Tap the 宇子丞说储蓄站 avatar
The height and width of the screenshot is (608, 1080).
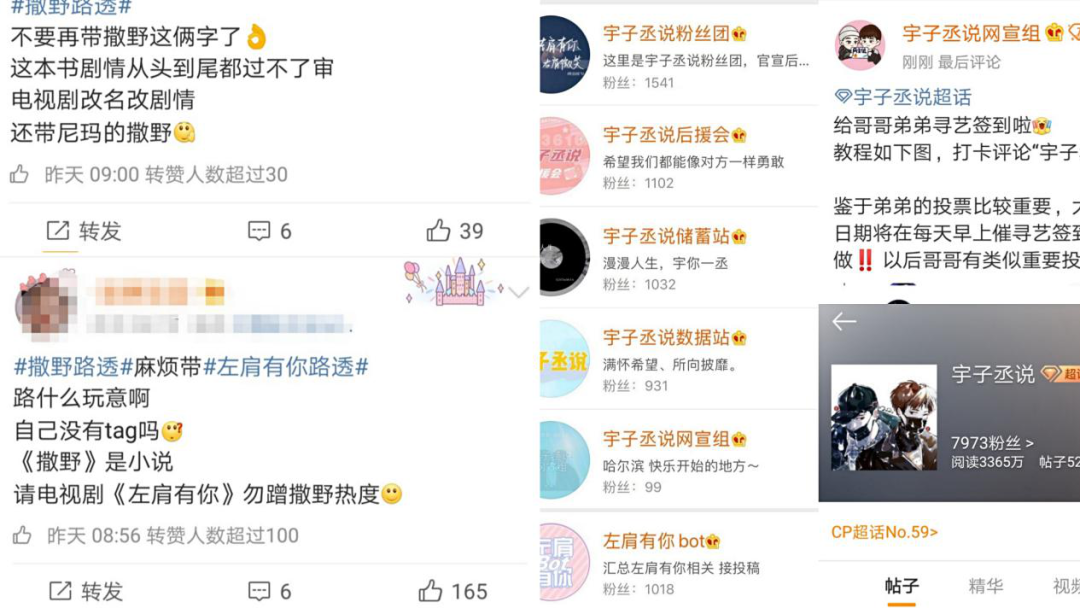(x=563, y=257)
